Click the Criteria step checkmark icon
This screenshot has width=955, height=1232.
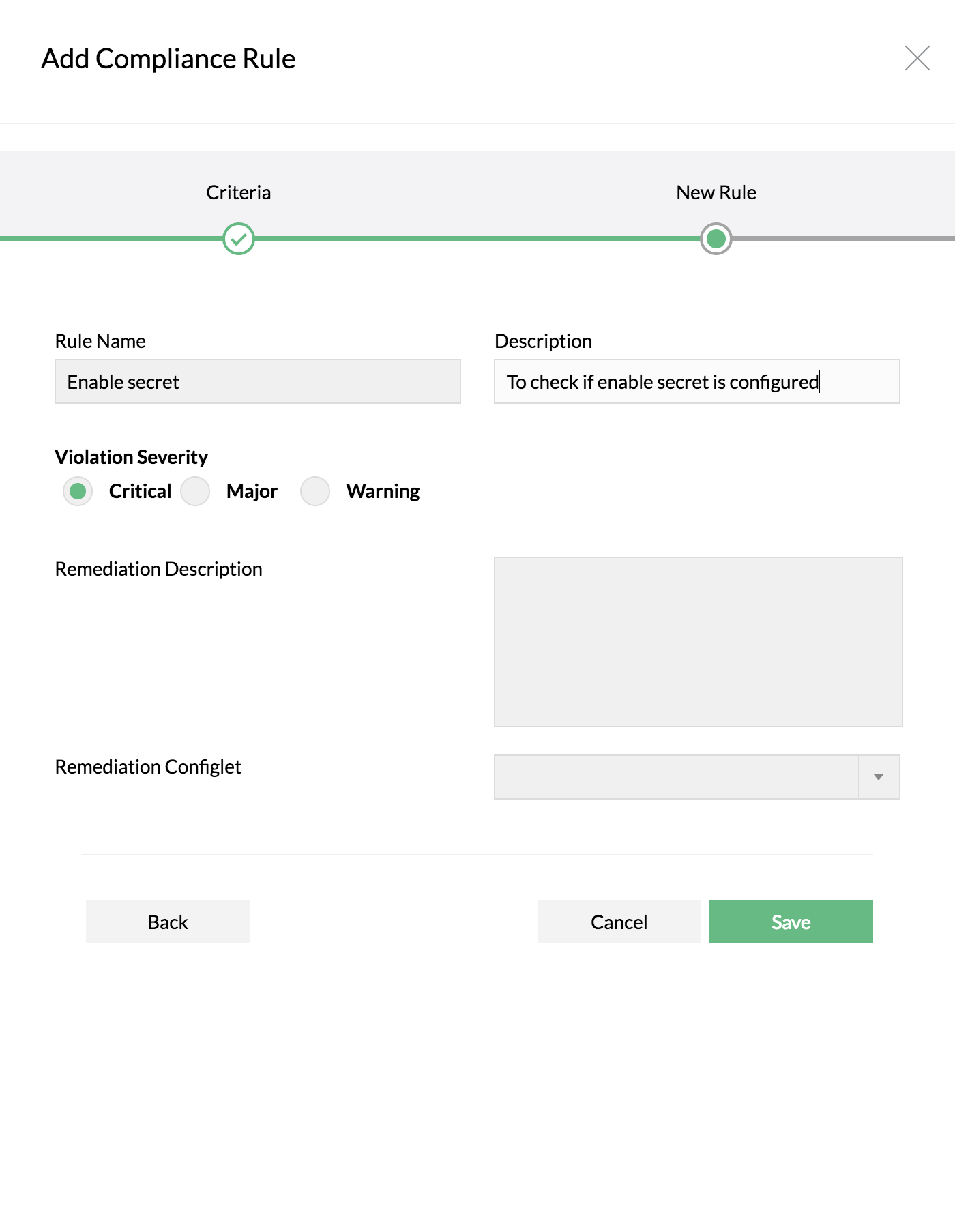pyautogui.click(x=239, y=239)
